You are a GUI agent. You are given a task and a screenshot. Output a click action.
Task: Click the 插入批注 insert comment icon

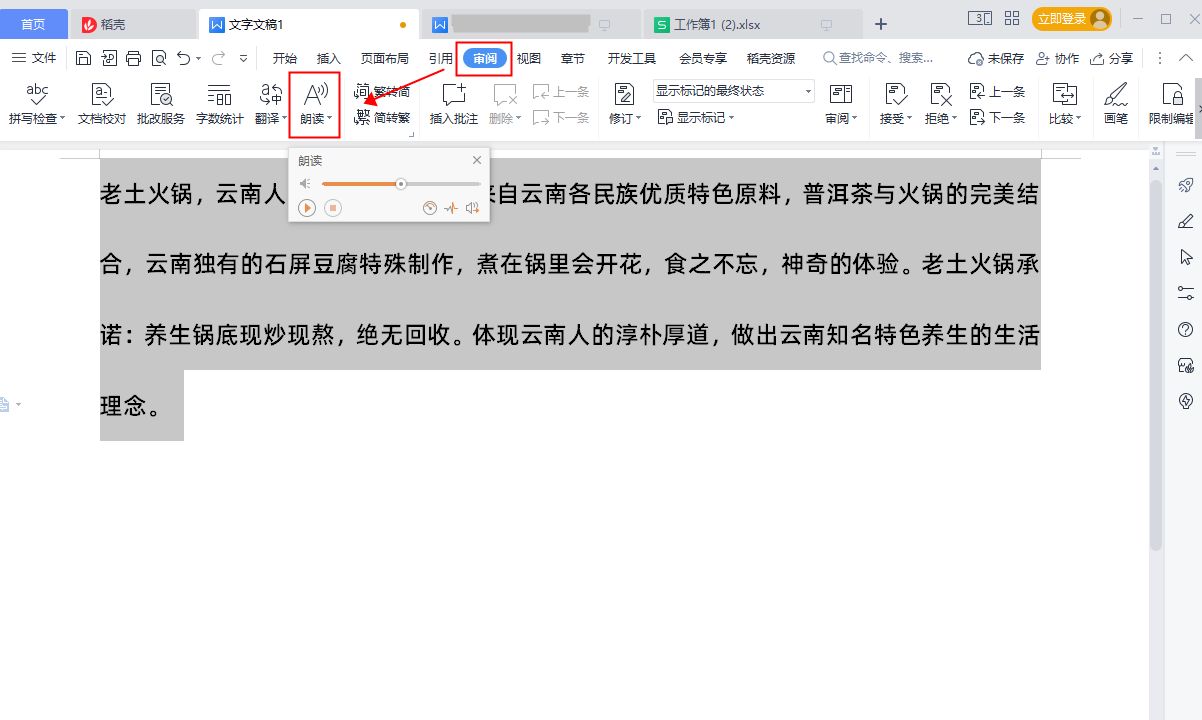(452, 103)
